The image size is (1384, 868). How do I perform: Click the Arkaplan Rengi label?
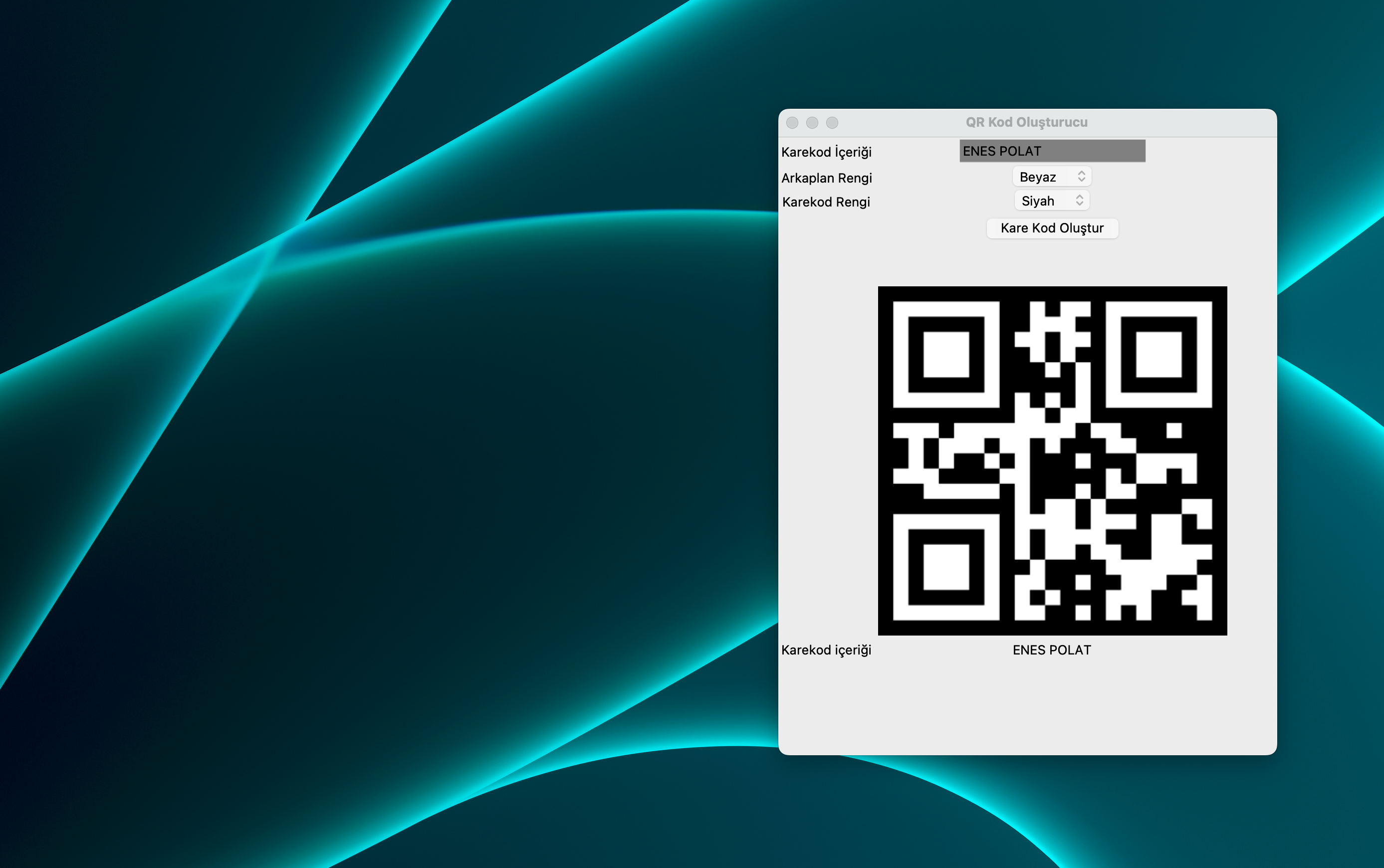(x=827, y=178)
